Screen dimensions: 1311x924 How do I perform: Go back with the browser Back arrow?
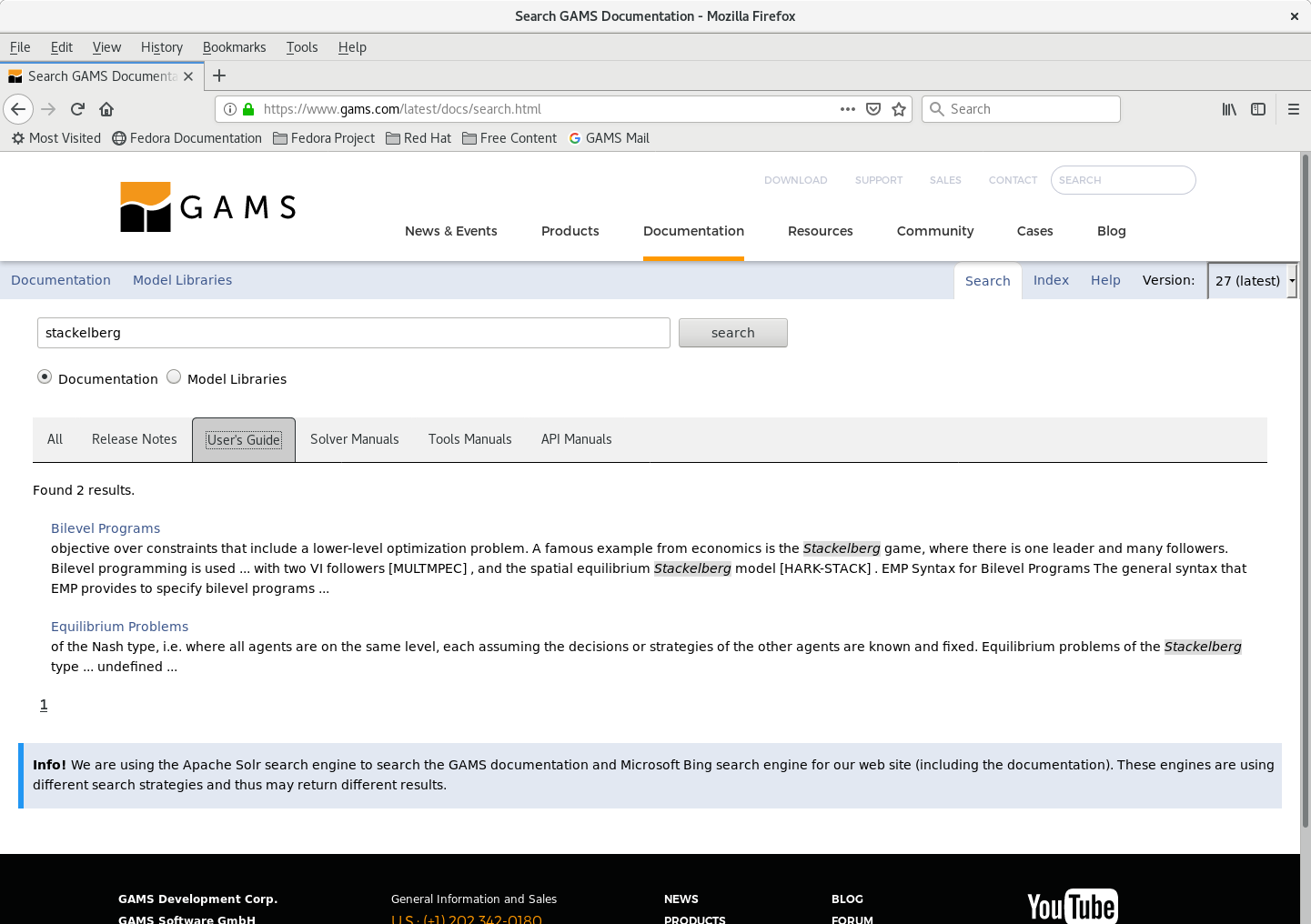pos(18,109)
